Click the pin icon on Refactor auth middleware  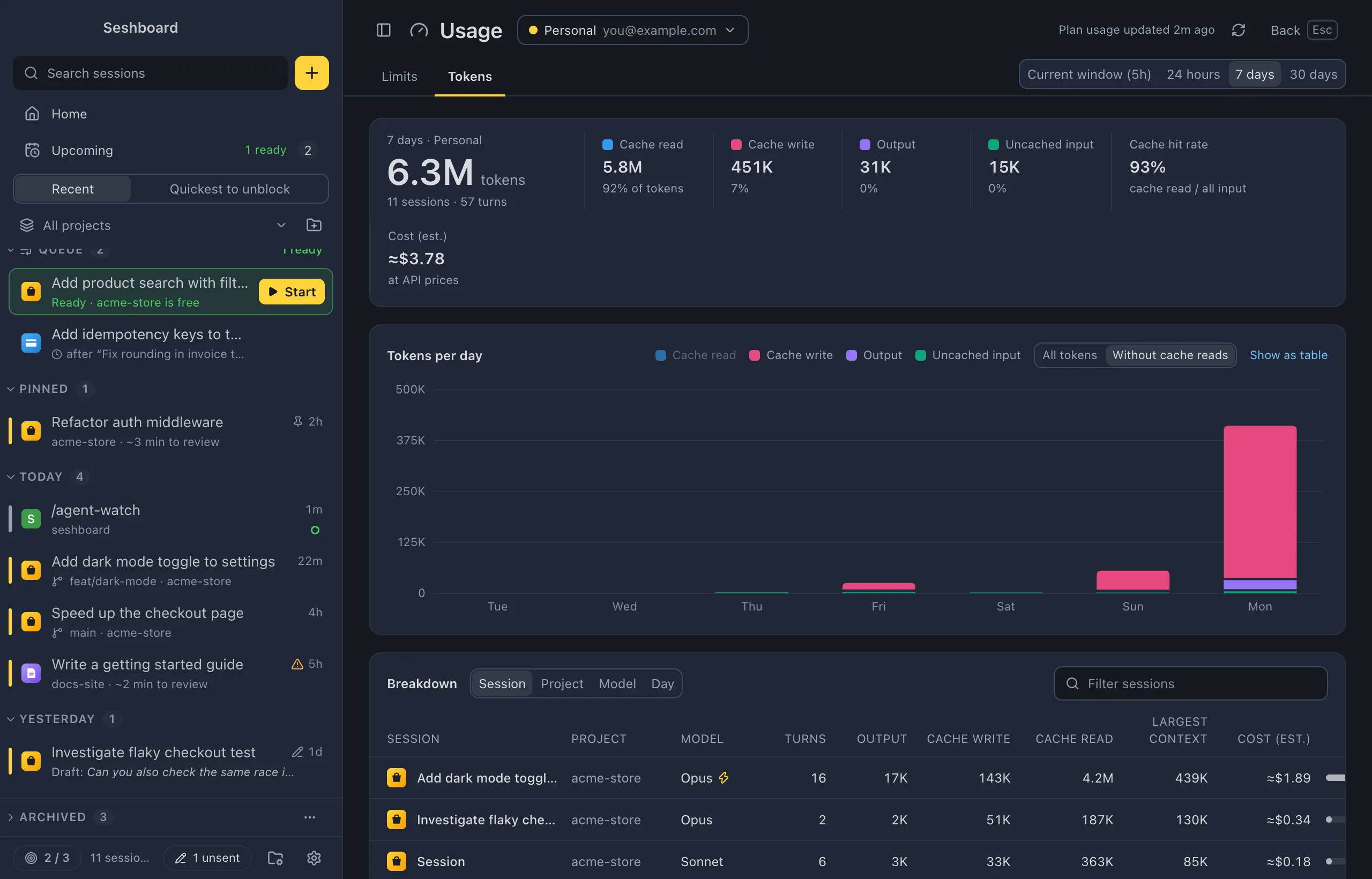point(297,421)
